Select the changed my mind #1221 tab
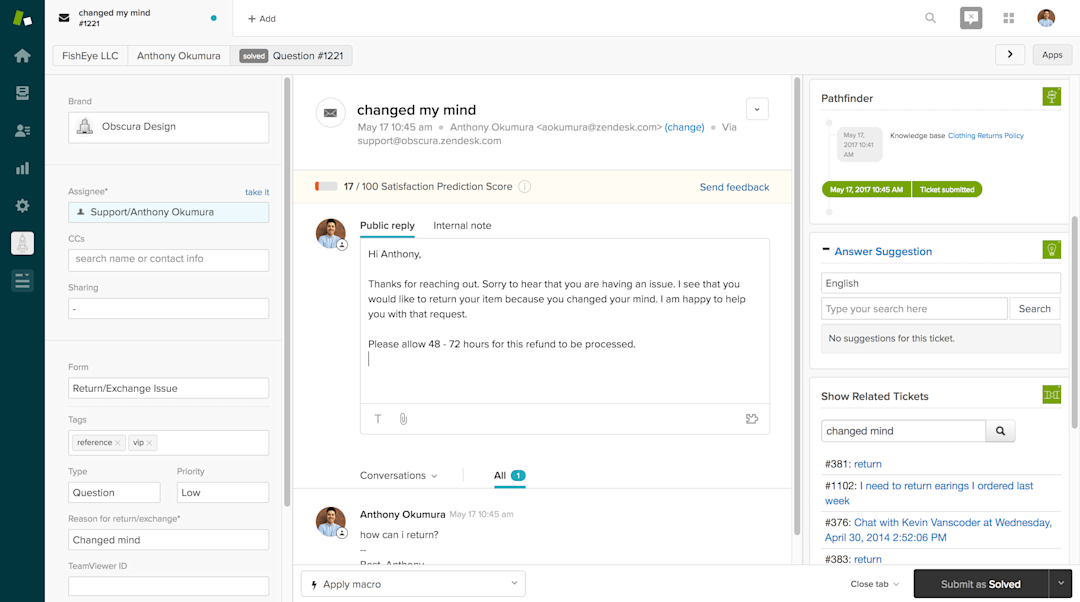This screenshot has height=602, width=1080. point(138,18)
